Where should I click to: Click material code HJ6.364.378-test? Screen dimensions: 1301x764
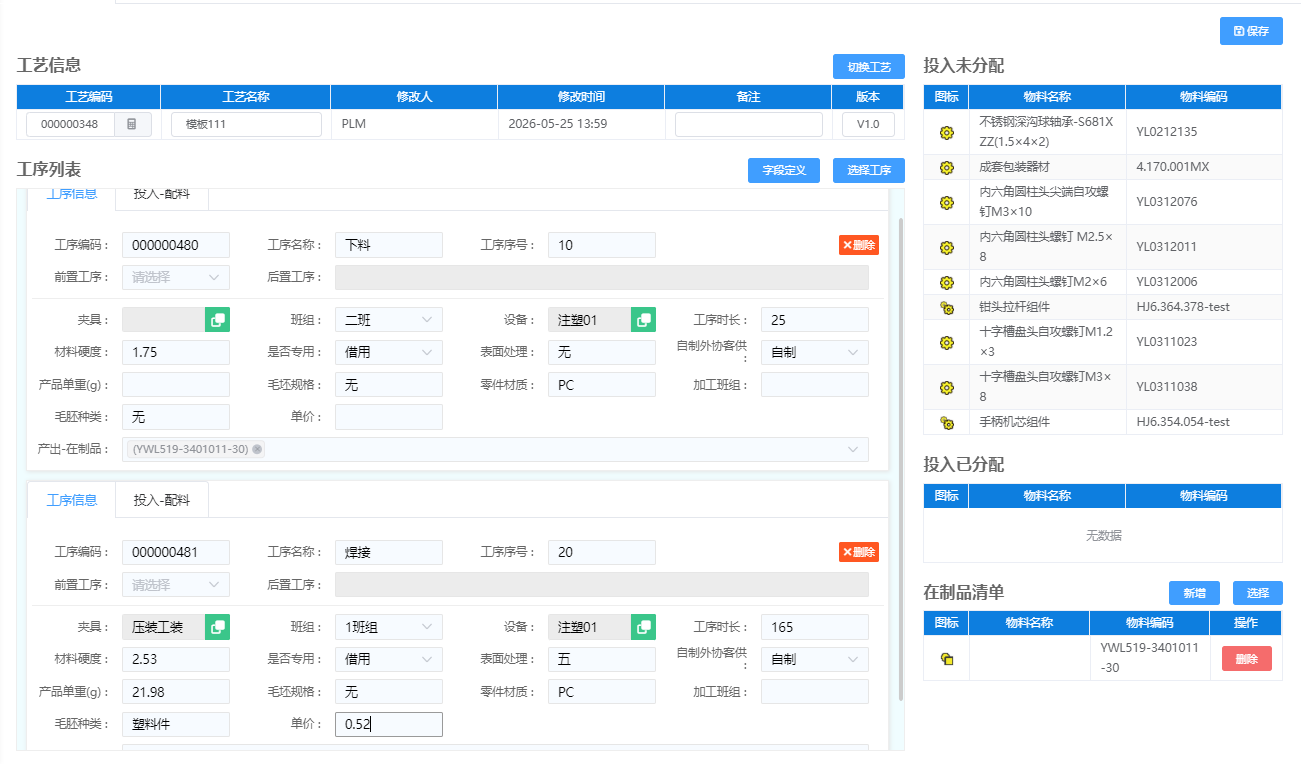[x=1183, y=307]
